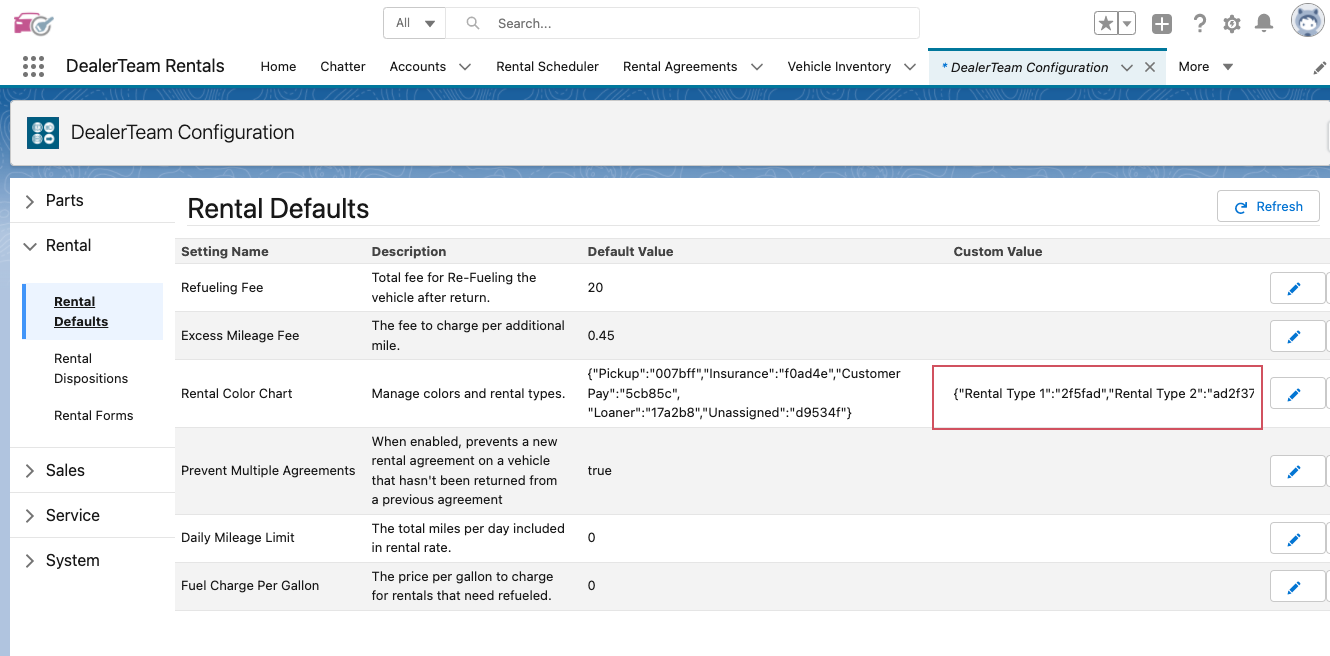This screenshot has height=656, width=1330.
Task: Select Rental Forms in the sidebar
Action: (x=93, y=415)
